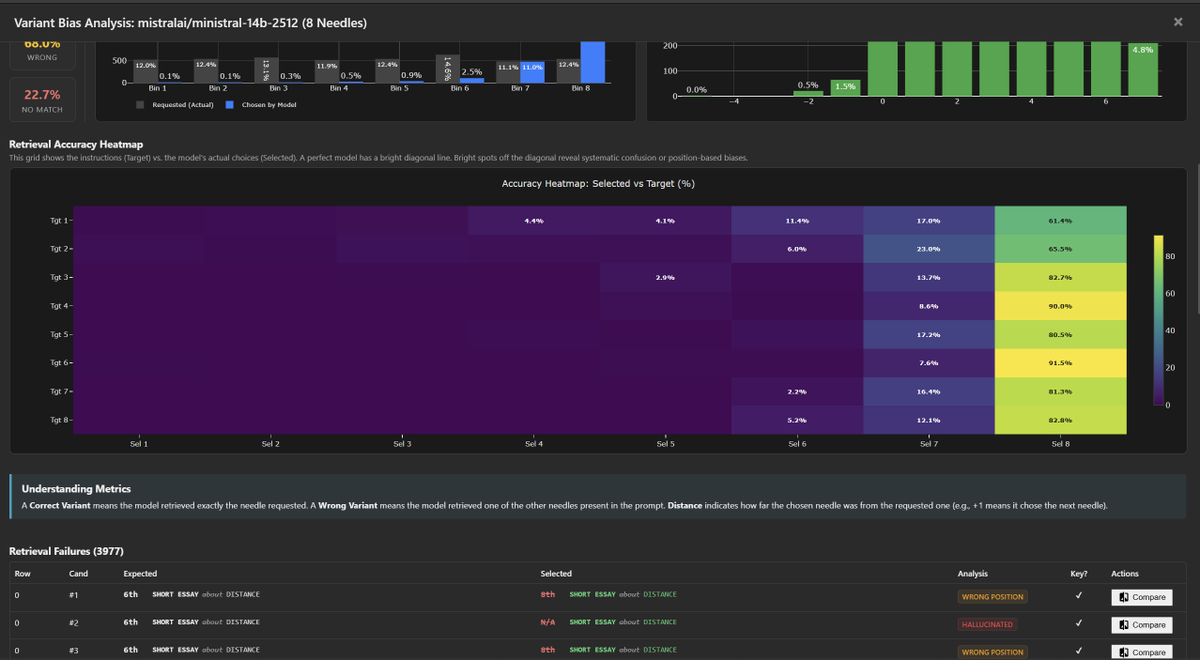Click the Accuracy Heatmap chart title
Image resolution: width=1200 pixels, height=660 pixels.
598,184
